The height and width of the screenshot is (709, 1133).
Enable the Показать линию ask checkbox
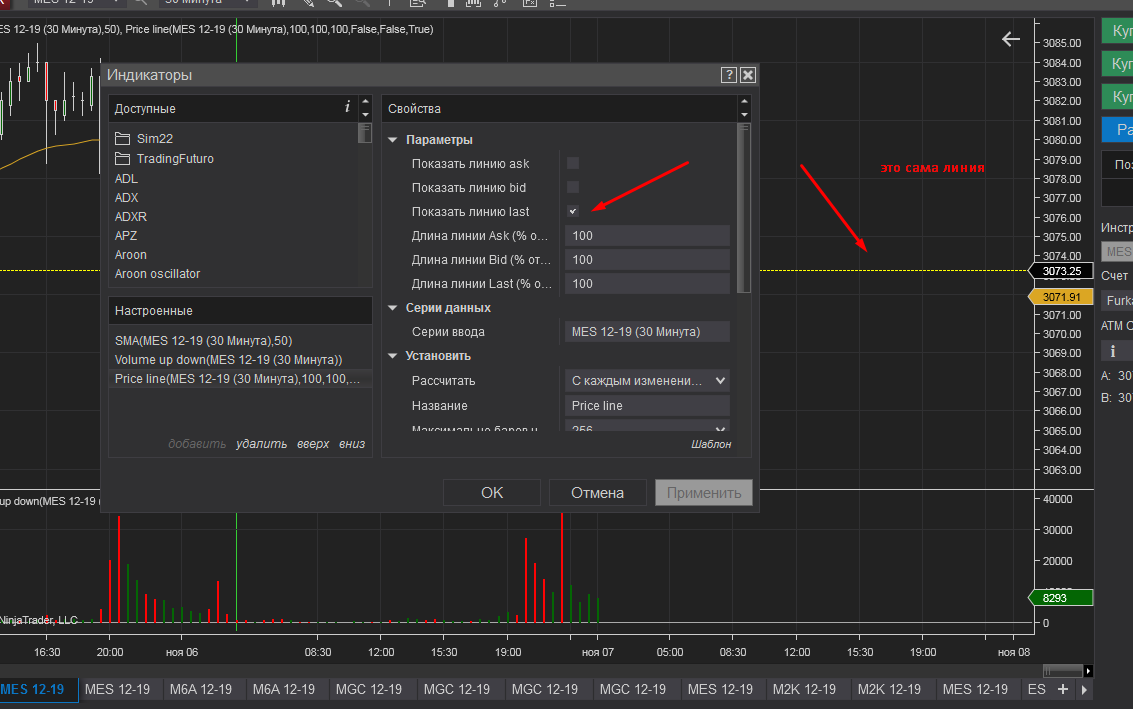[x=573, y=163]
